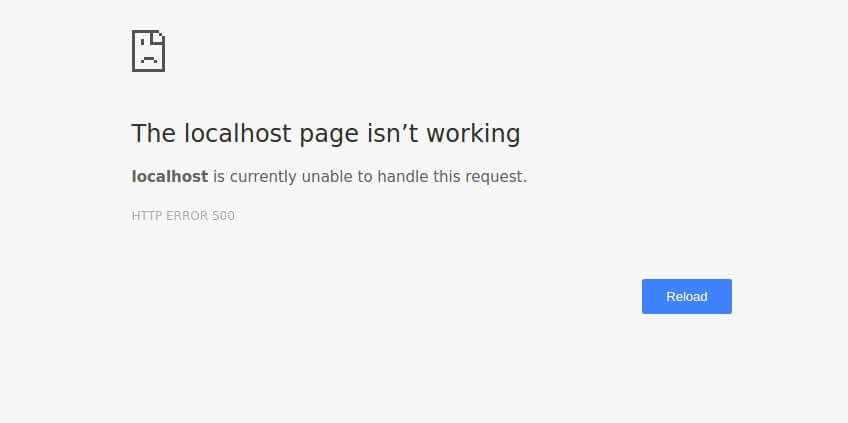The image size is (848, 423).
Task: Click the words "this request" in the description
Action: 478,177
